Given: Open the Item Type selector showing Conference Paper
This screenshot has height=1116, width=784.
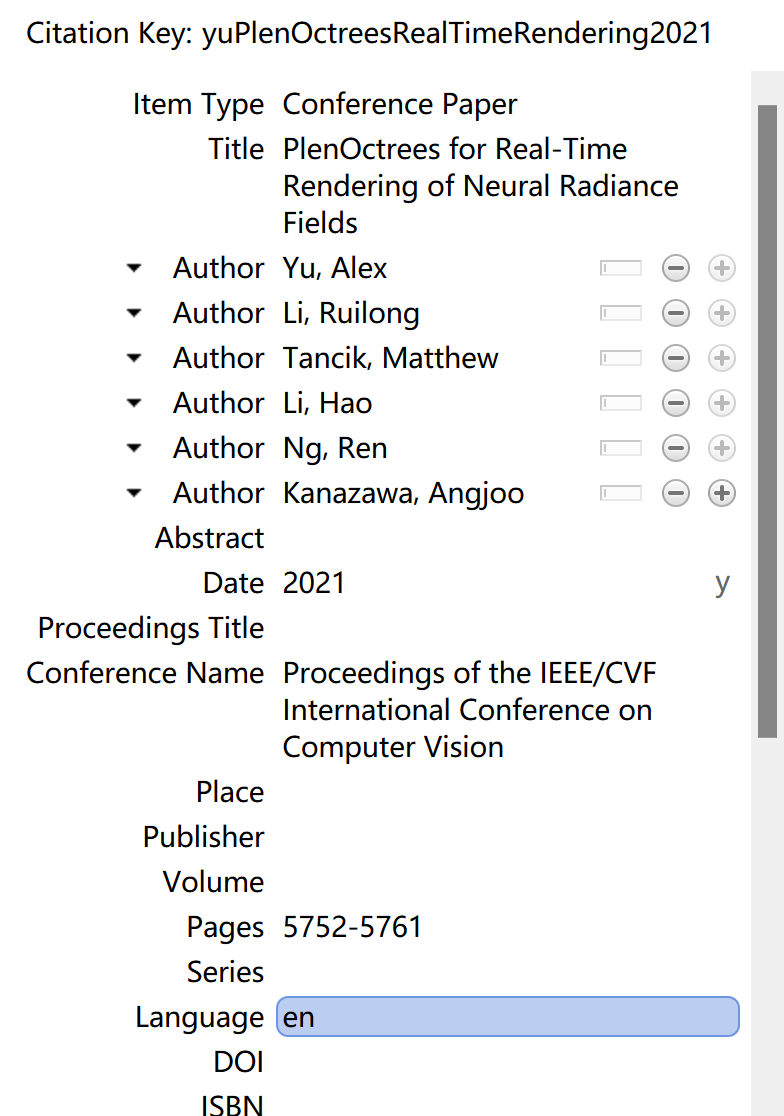Looking at the screenshot, I should [x=400, y=104].
